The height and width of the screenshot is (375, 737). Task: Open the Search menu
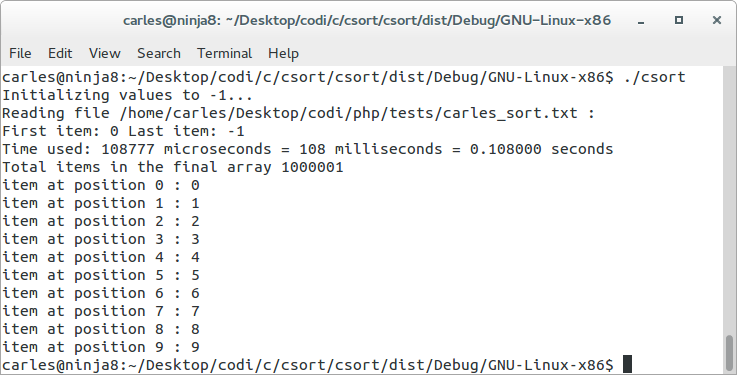pyautogui.click(x=159, y=54)
